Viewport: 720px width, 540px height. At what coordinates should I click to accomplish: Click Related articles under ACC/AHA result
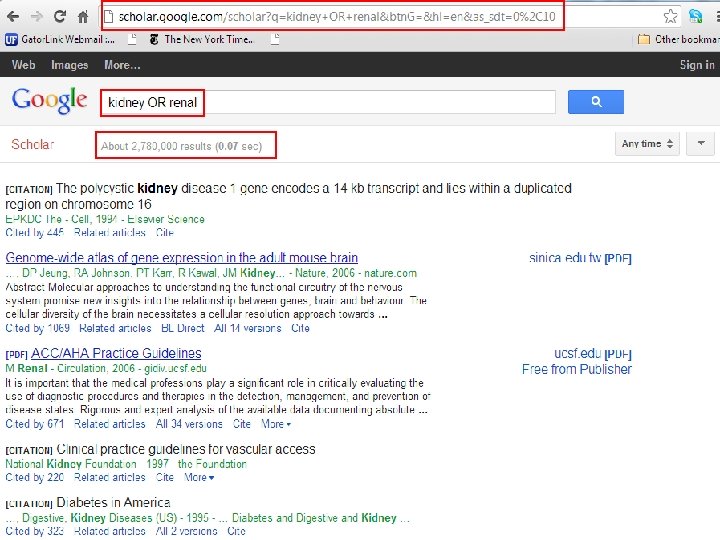(110, 424)
